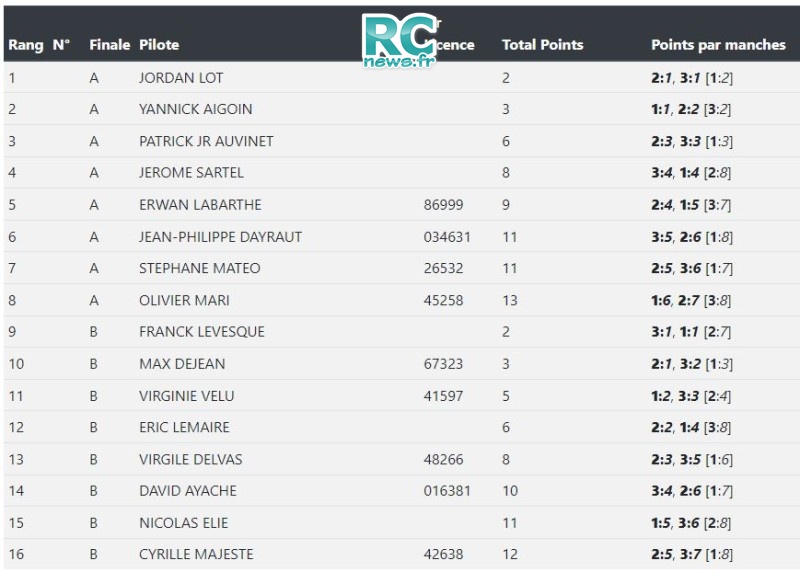Click CYRILLE MAJESTE pilot name
The image size is (800, 572).
click(196, 554)
